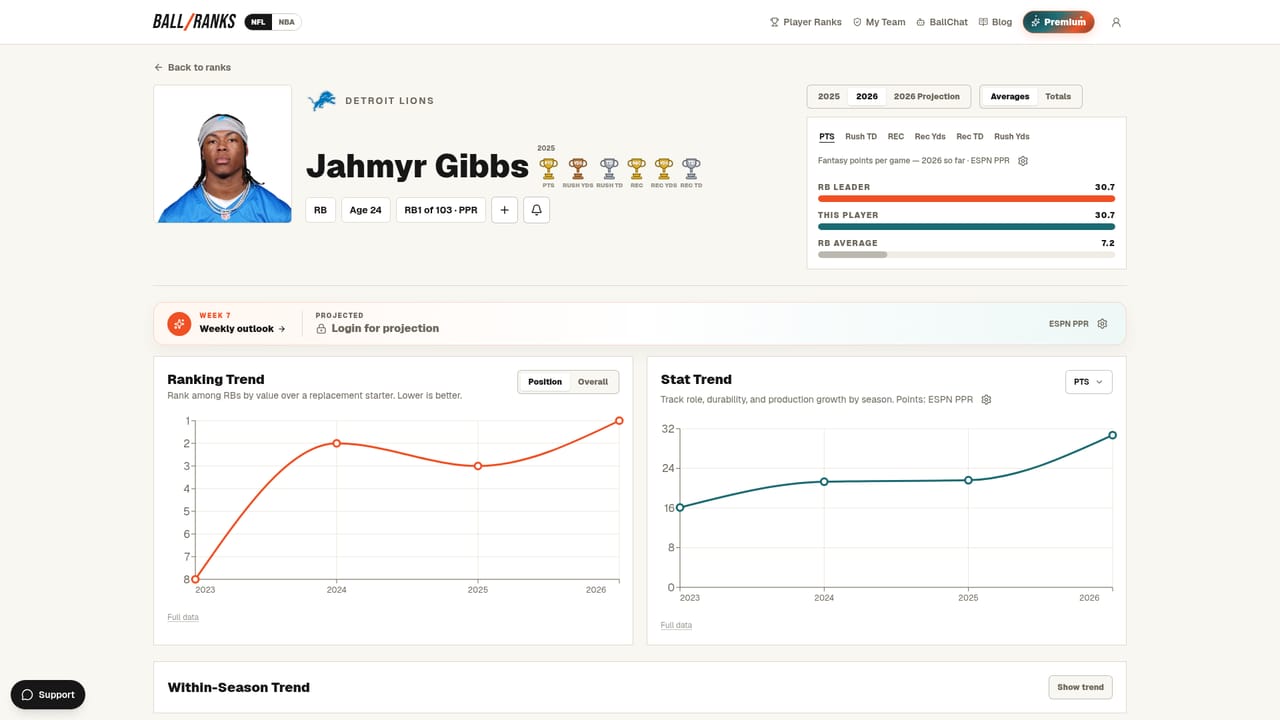Screen dimensions: 1280x720
Task: Switch to the Rec Yds stat tab
Action: pos(930,137)
